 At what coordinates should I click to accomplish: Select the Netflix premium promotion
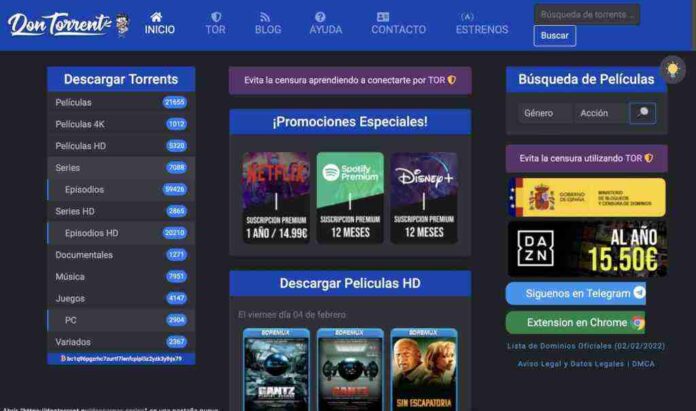(275, 197)
